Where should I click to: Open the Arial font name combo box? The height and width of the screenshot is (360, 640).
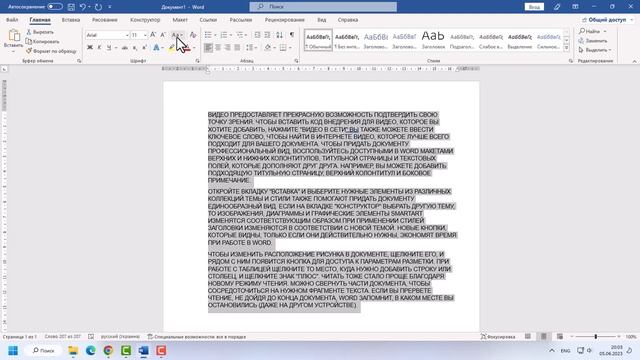(x=107, y=35)
